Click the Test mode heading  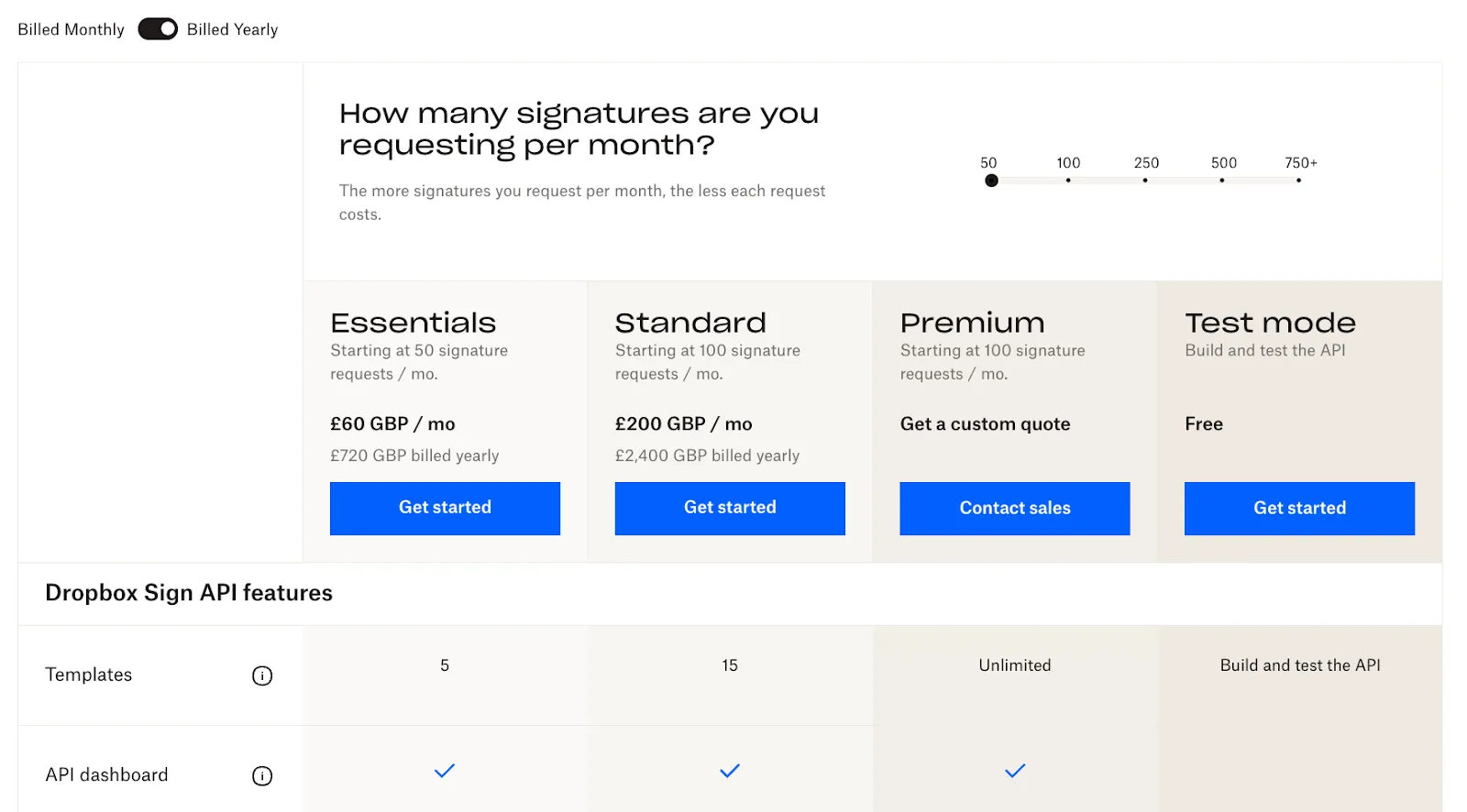(1270, 323)
